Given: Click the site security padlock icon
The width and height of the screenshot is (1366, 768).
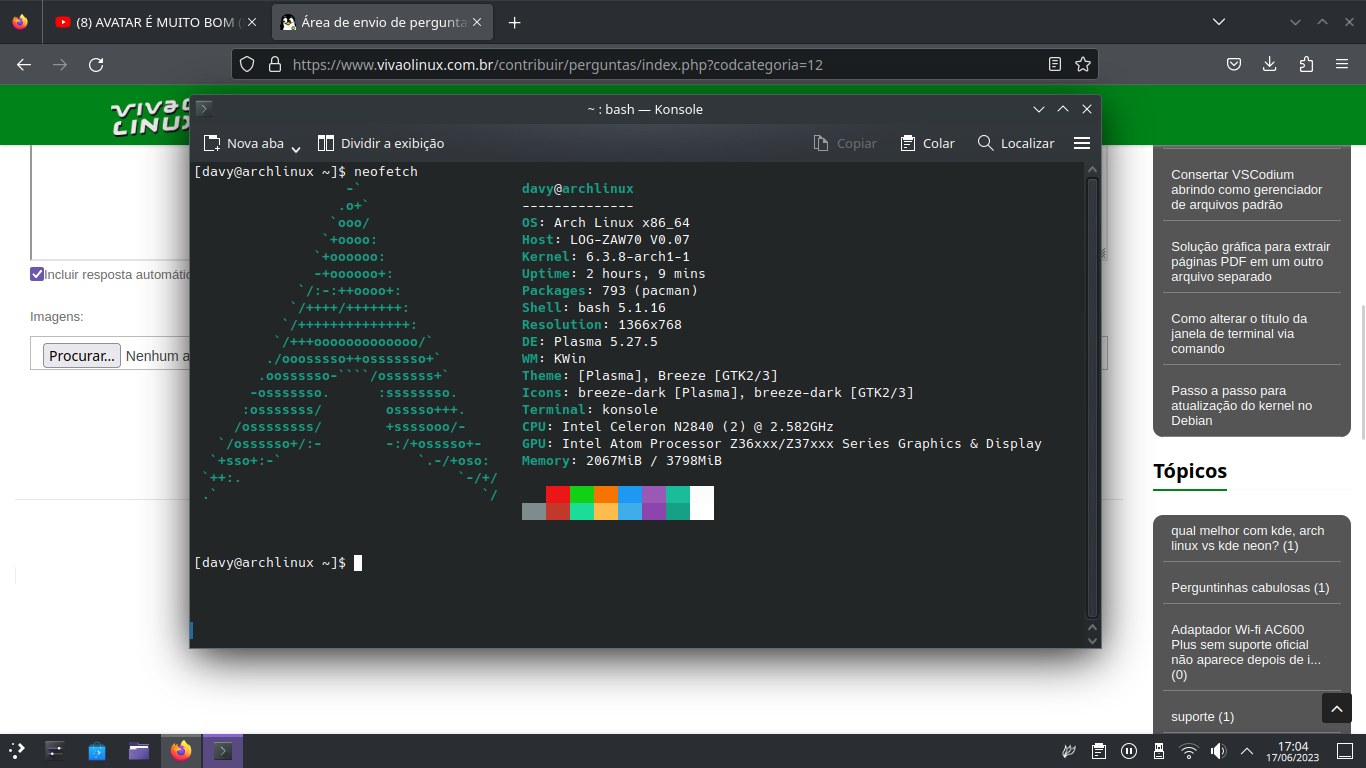Looking at the screenshot, I should 275,64.
